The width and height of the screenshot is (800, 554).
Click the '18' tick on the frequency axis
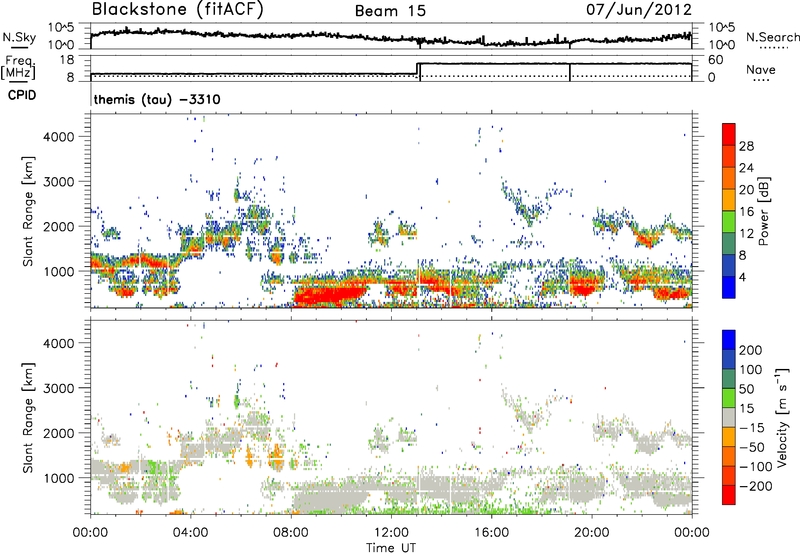coord(66,60)
